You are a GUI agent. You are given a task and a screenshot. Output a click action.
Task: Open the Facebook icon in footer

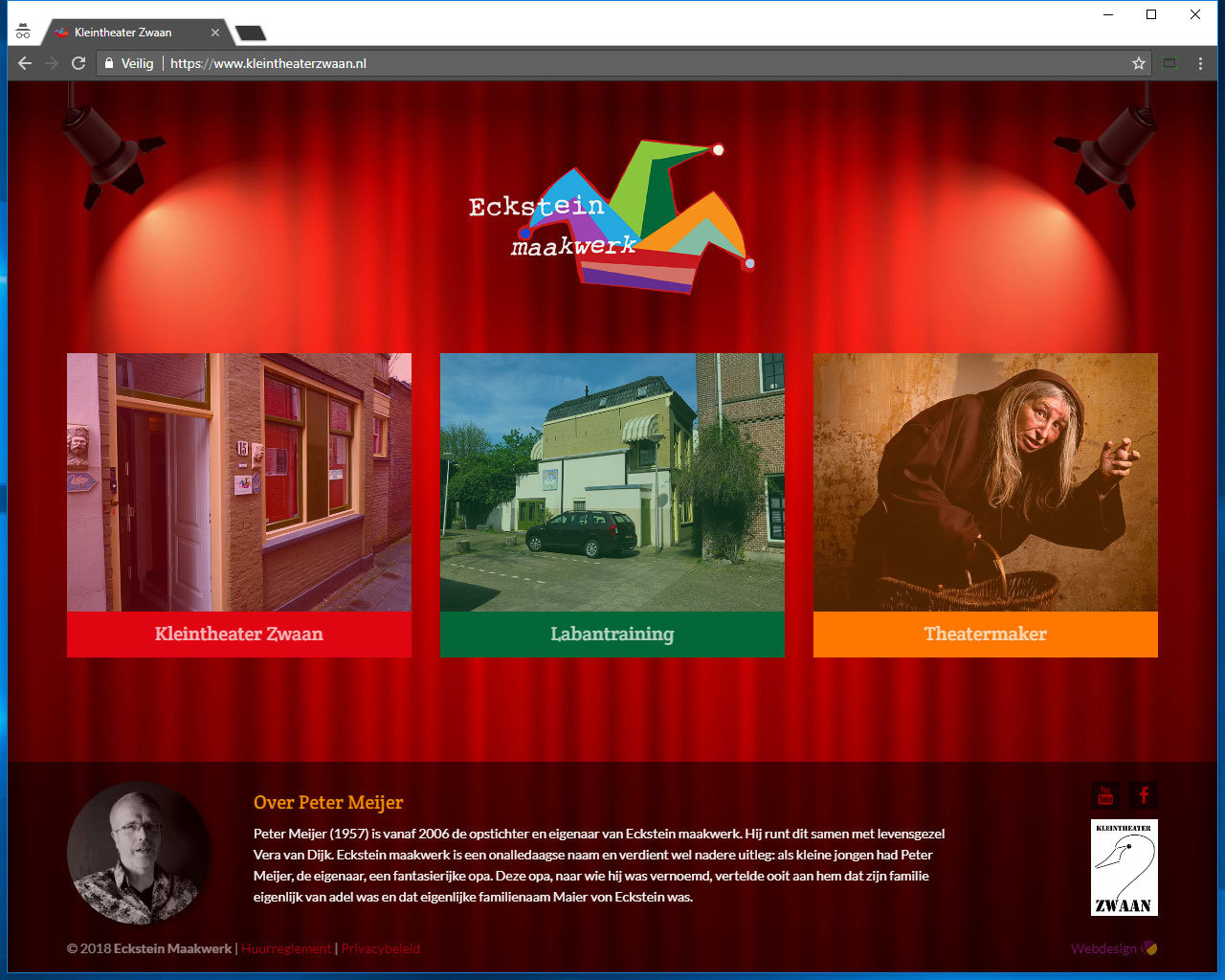[1144, 795]
